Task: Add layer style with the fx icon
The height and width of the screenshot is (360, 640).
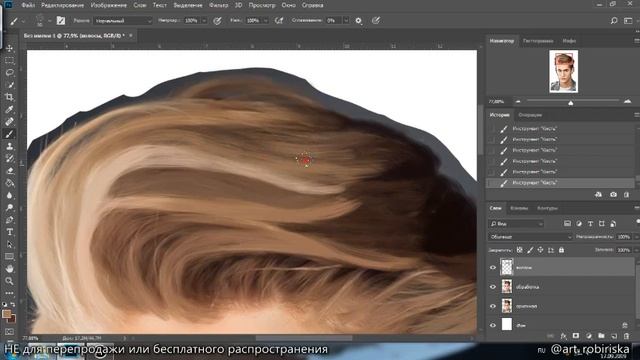Action: (x=563, y=336)
